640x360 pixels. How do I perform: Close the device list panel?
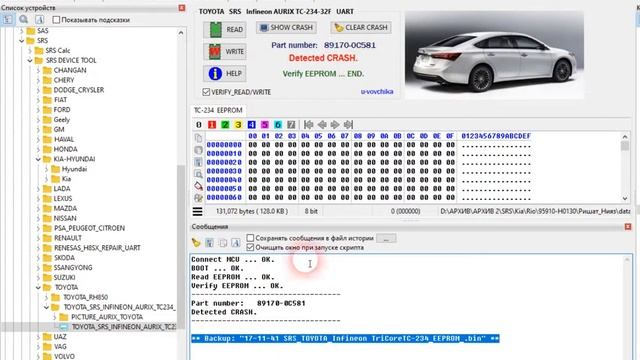coord(182,8)
